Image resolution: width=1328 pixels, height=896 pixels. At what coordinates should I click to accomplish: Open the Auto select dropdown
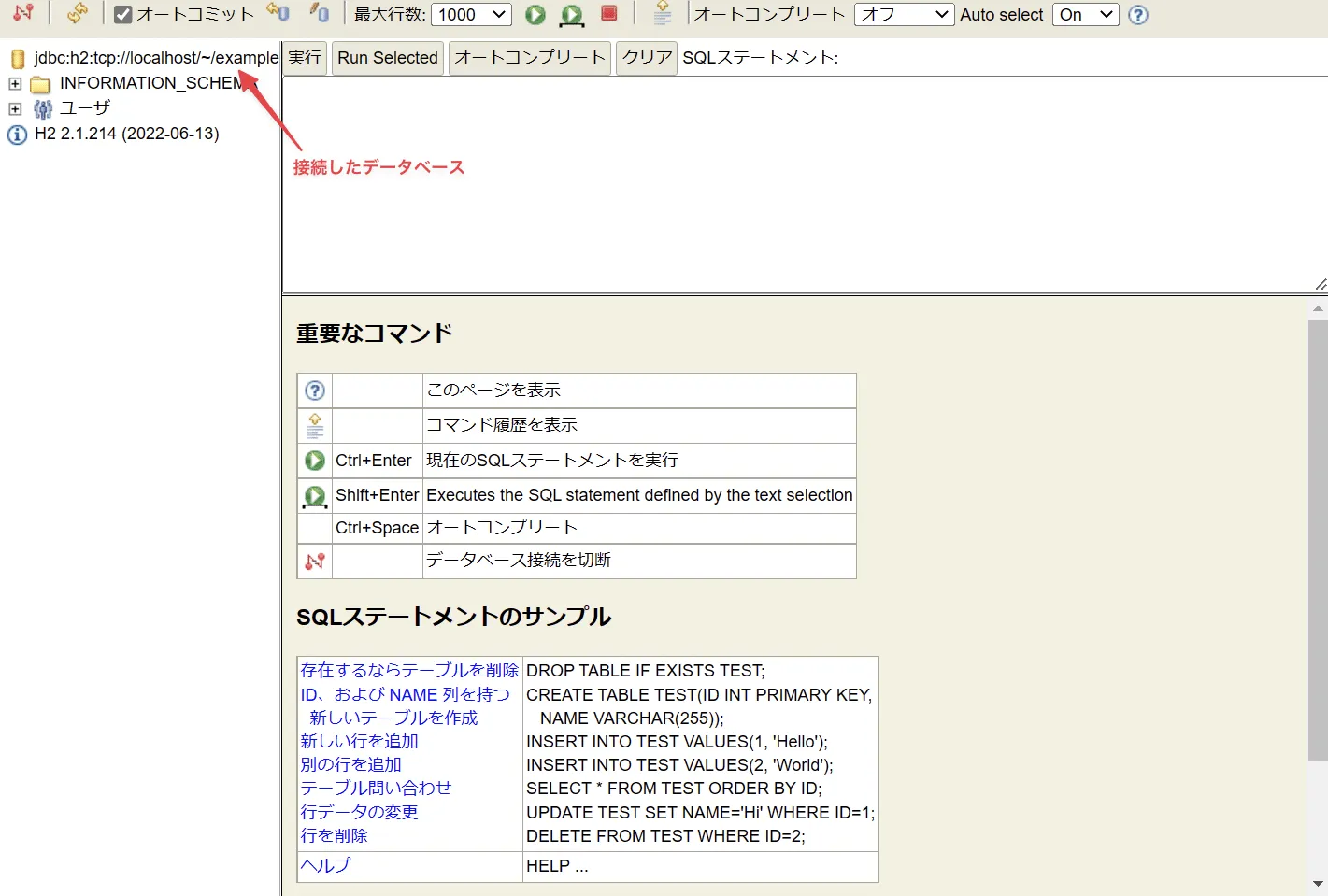1085,14
